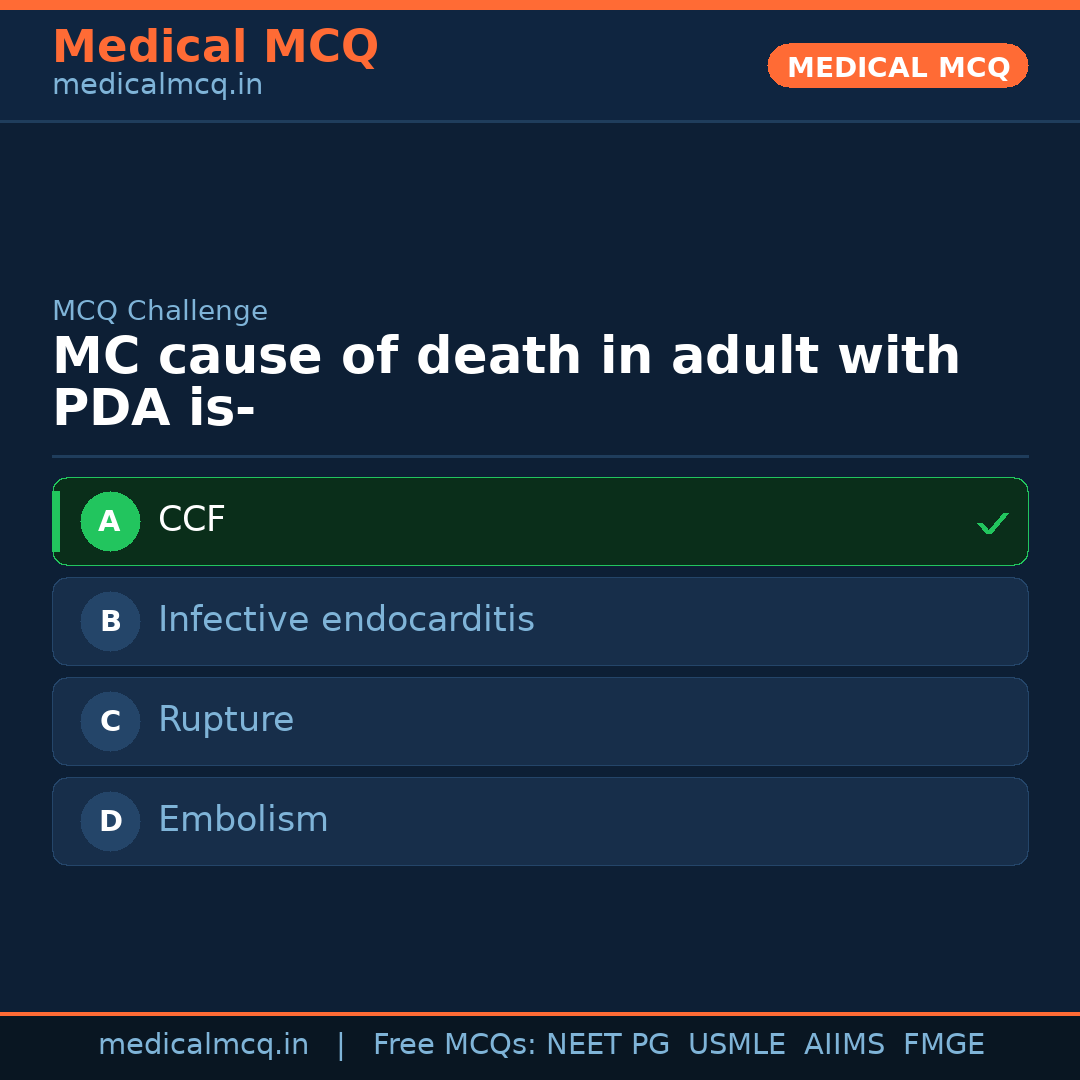Select option B Infective endocarditis
The width and height of the screenshot is (1080, 1080).
tap(540, 621)
